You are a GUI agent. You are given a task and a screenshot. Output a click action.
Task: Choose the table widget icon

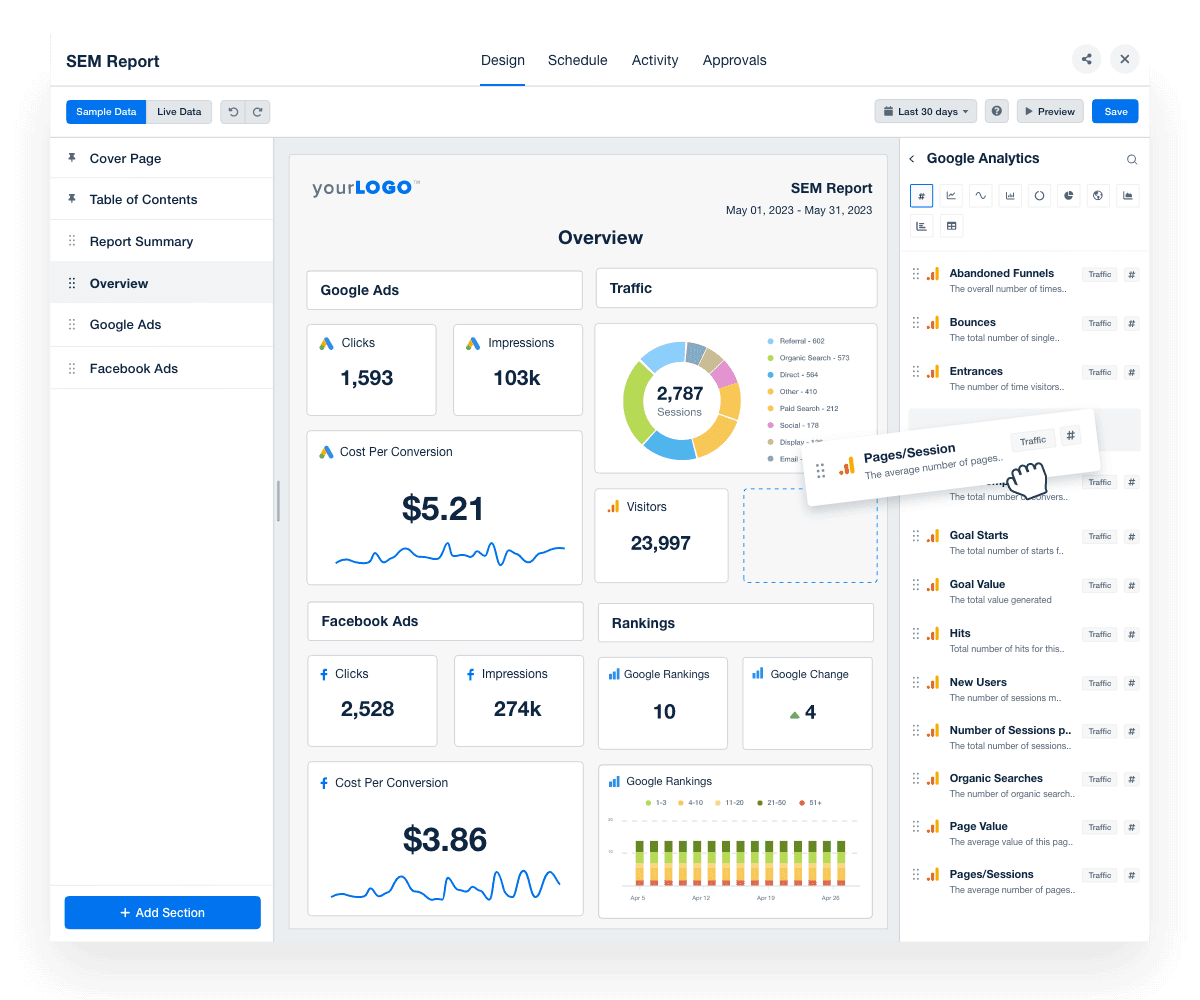click(x=951, y=225)
